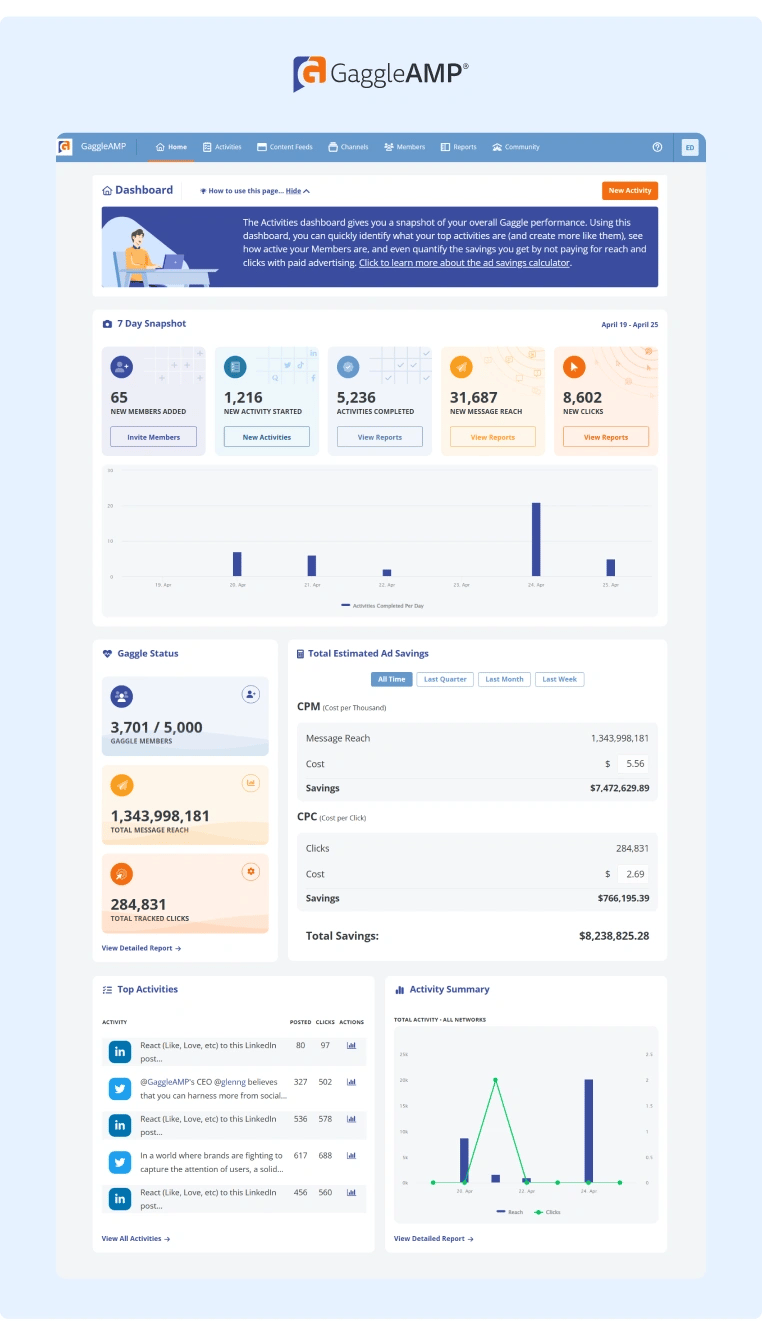Click the Total Tracked Clicks icon

(x=122, y=874)
